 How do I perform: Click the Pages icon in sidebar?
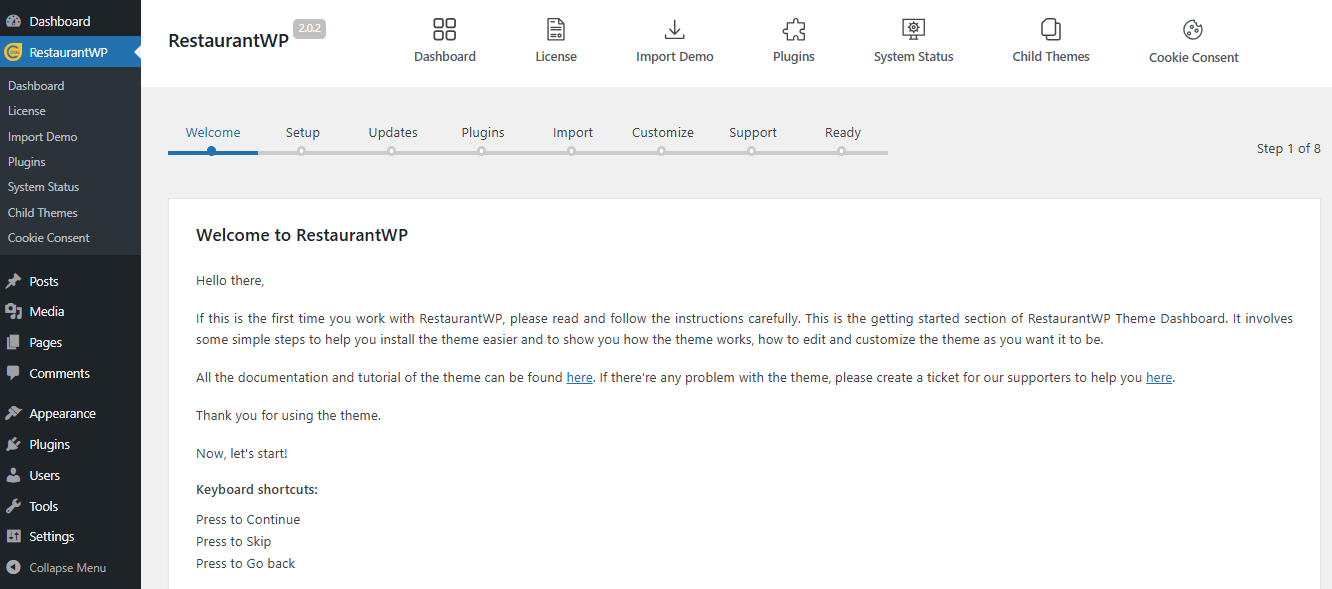(x=14, y=342)
